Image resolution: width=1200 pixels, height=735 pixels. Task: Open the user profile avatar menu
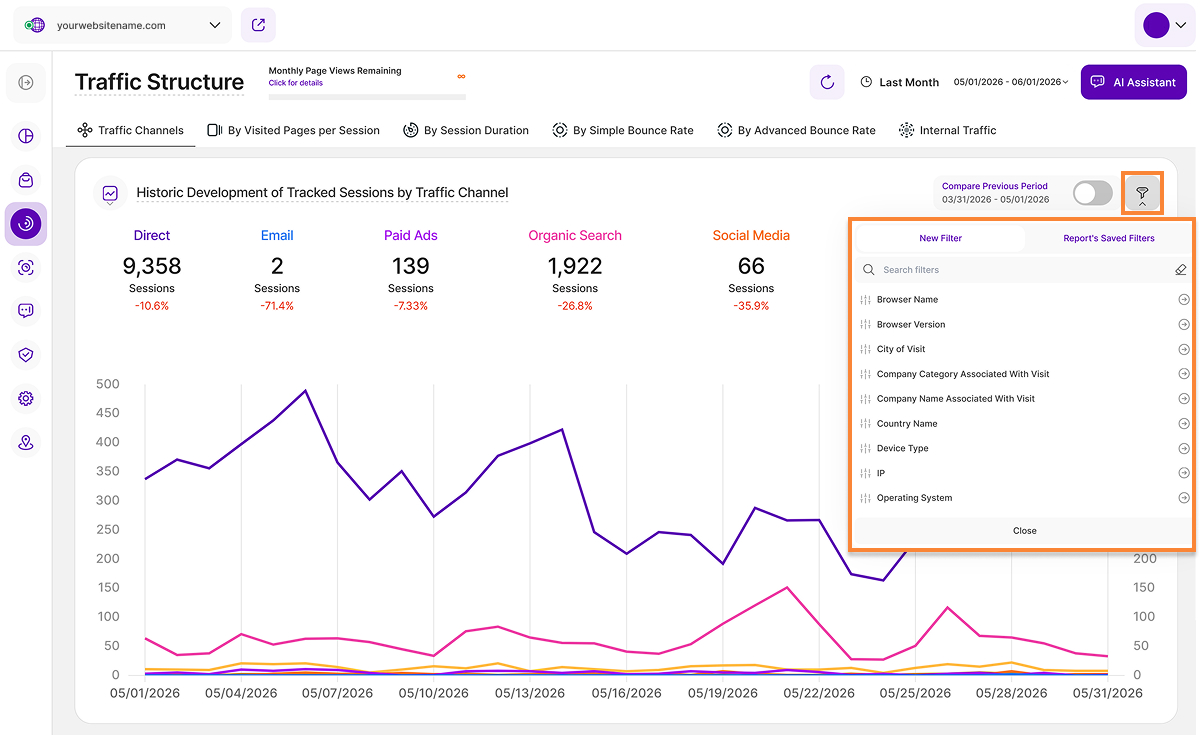click(1165, 25)
